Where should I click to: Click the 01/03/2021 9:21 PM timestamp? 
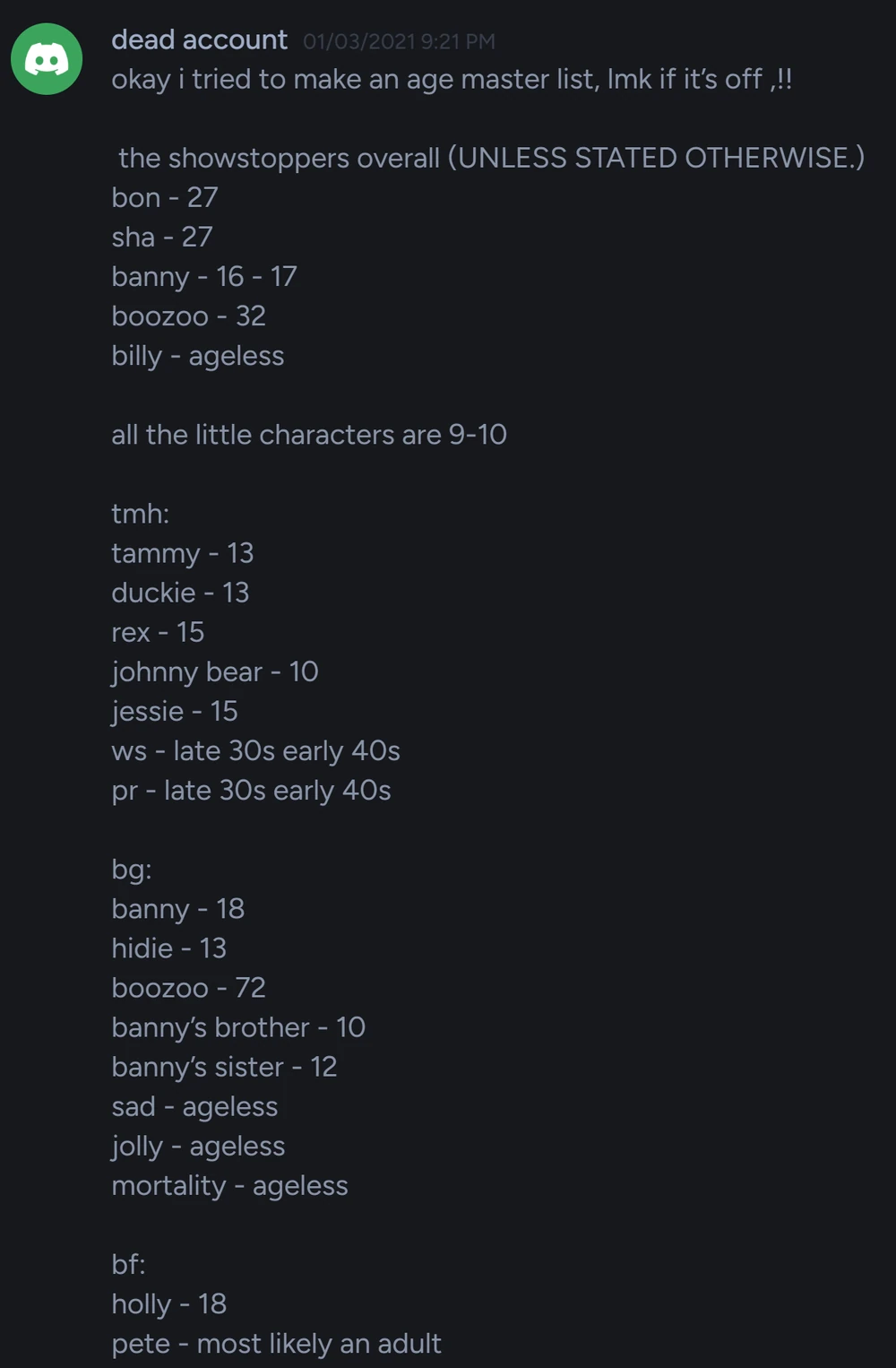coord(399,41)
